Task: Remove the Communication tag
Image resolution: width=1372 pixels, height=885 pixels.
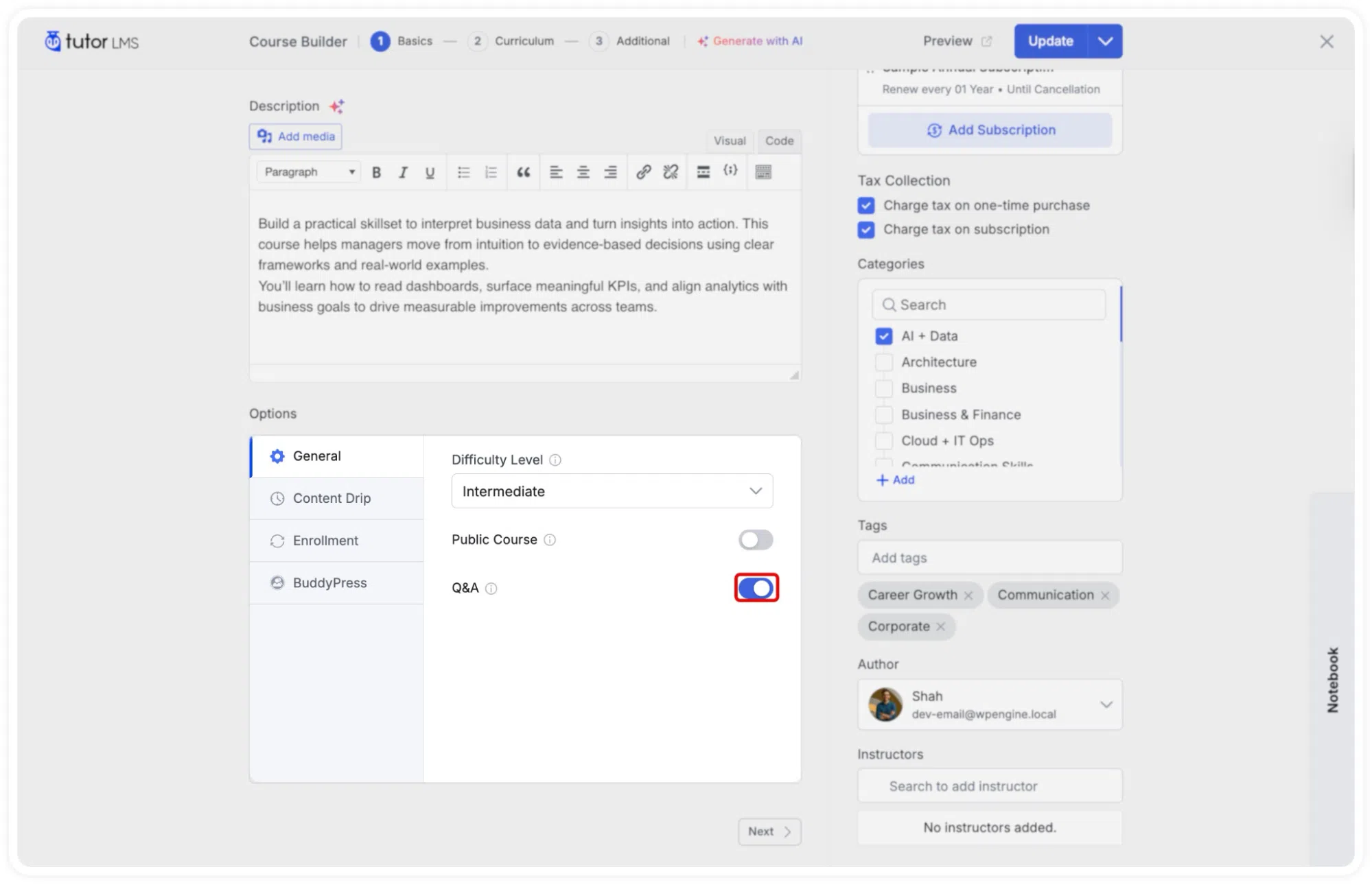Action: point(1105,595)
